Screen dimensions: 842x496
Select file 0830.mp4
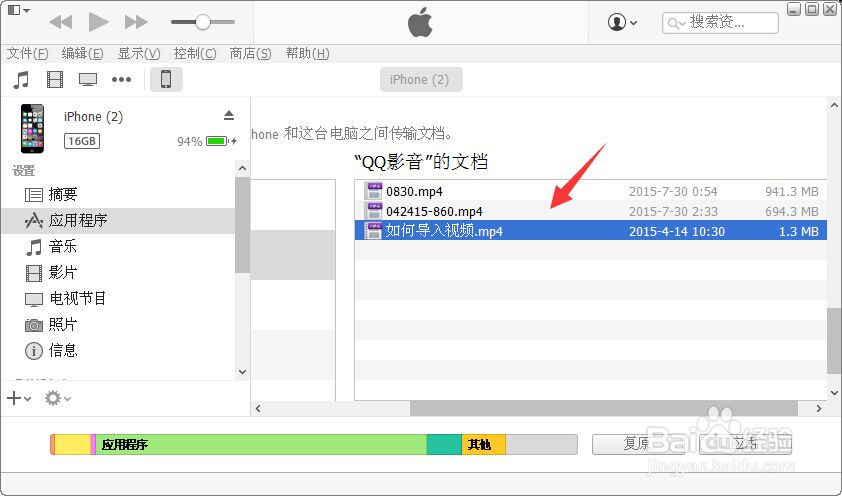point(591,191)
